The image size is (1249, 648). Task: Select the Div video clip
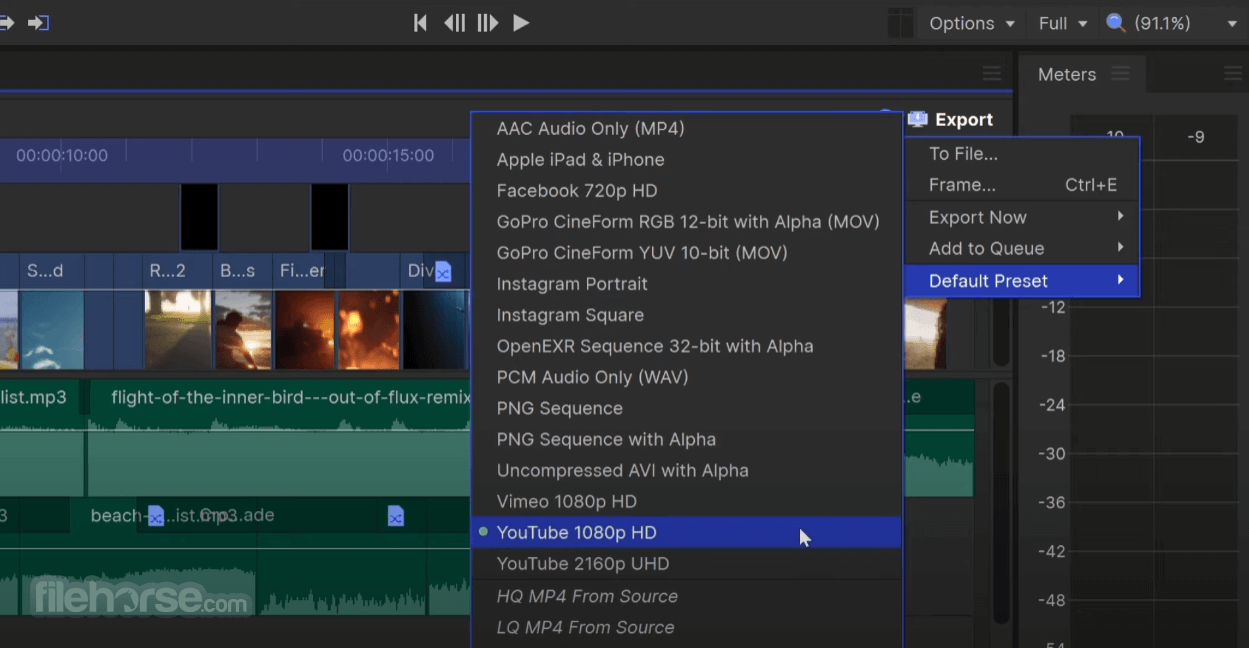[x=435, y=312]
